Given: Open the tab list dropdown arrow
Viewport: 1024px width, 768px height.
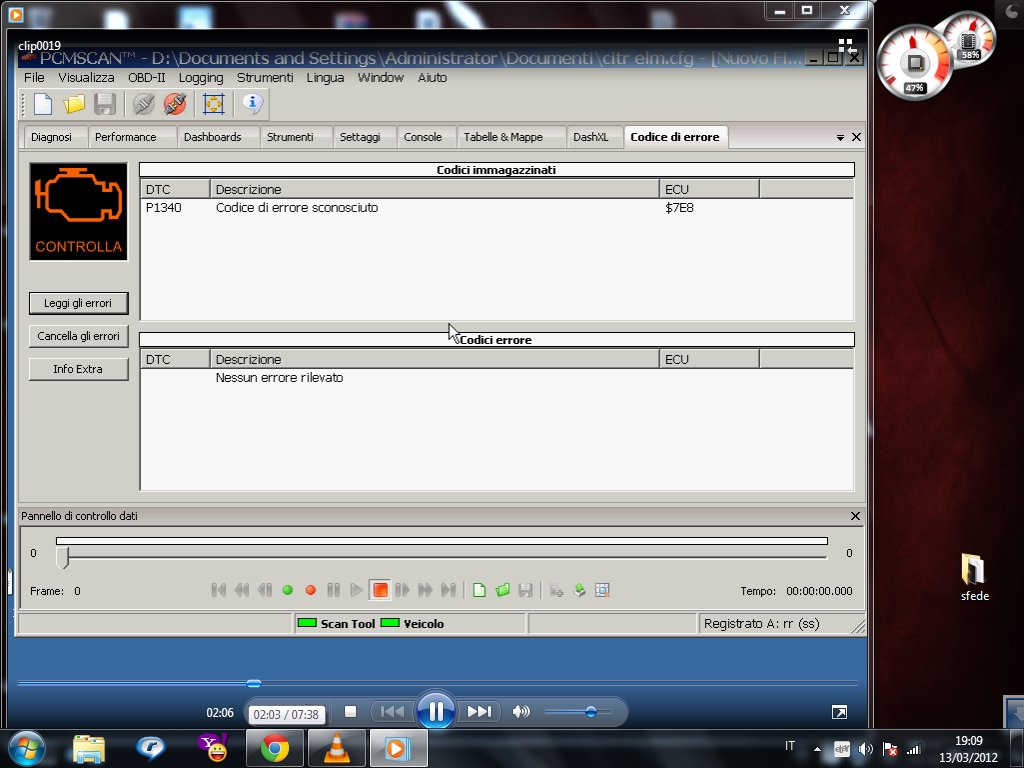Looking at the screenshot, I should [840, 138].
